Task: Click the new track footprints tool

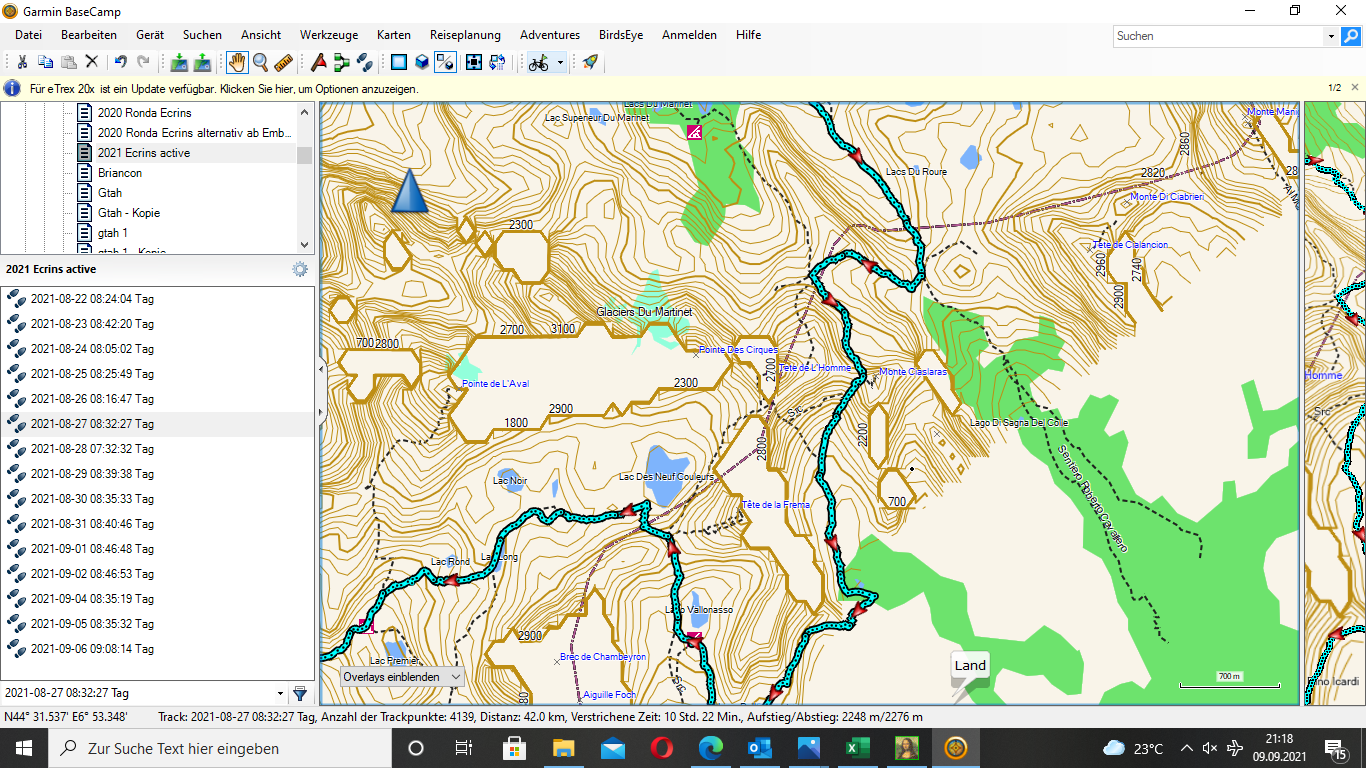Action: click(365, 62)
